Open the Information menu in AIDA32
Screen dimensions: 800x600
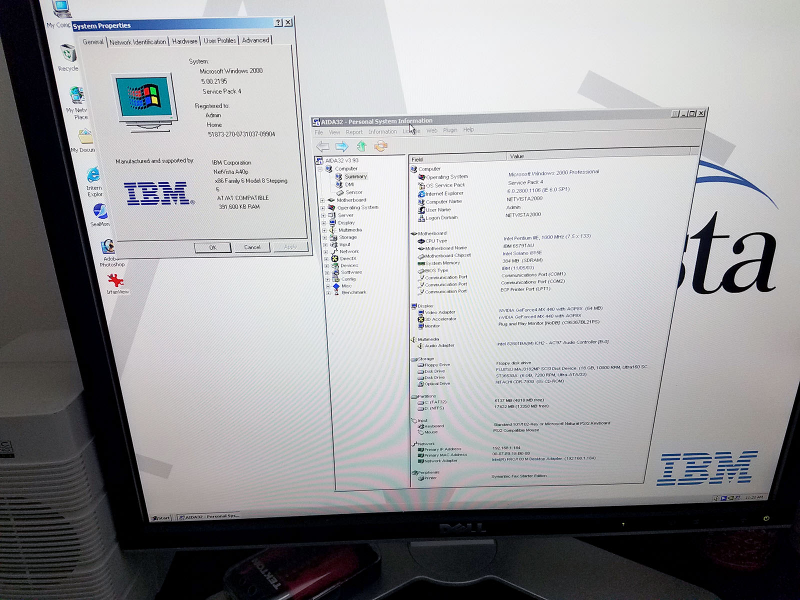(383, 132)
